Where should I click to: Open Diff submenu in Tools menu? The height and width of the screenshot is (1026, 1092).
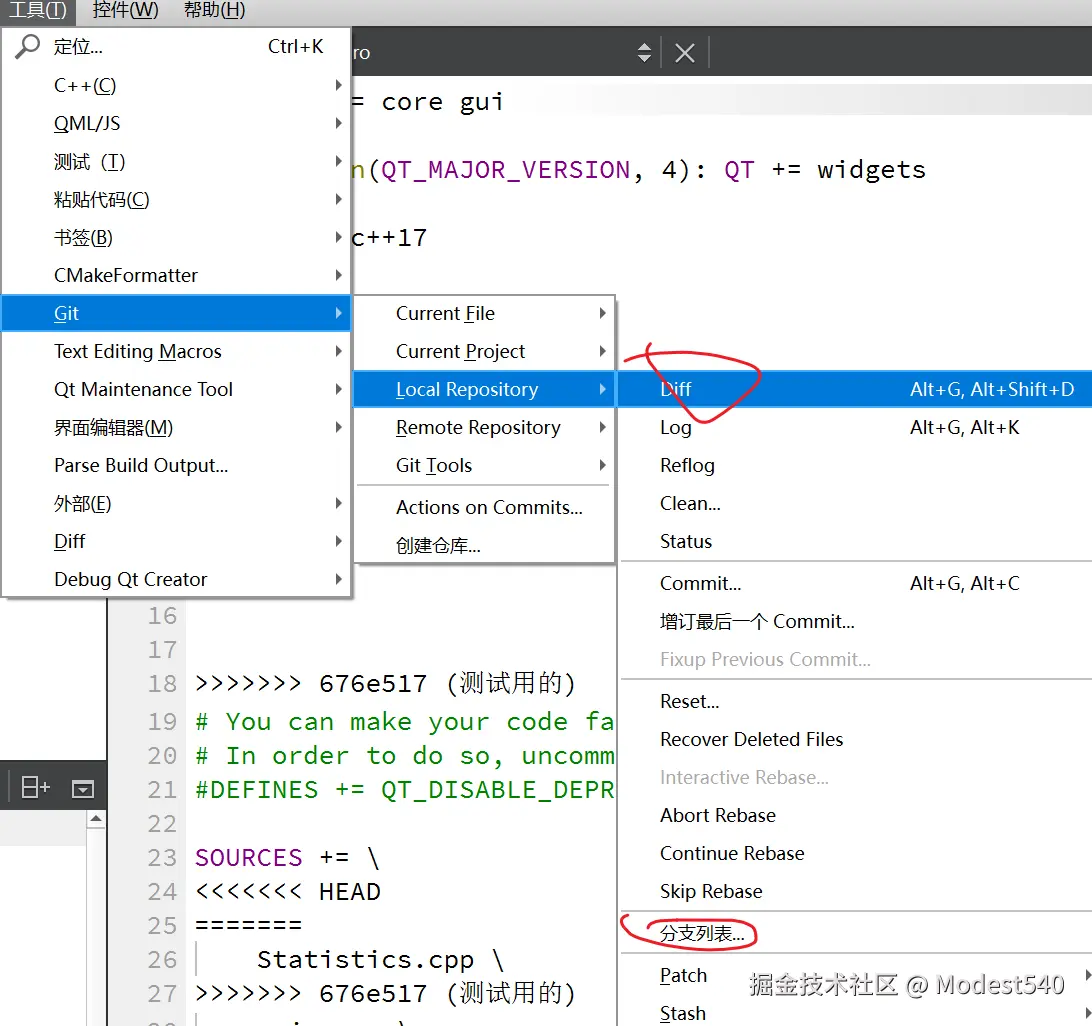pos(176,541)
